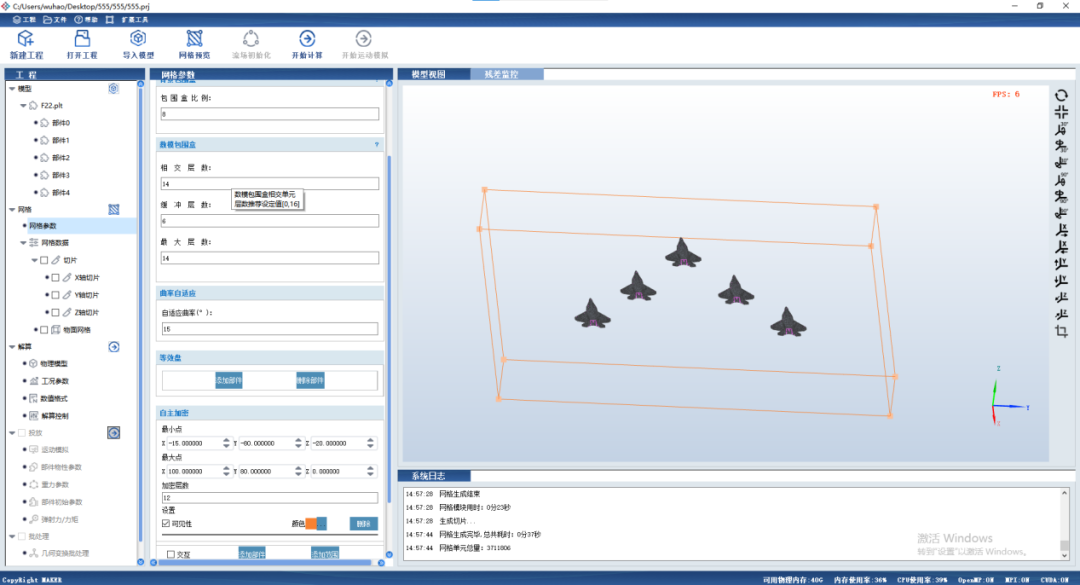Screen dimensions: 1080x585
Task: Toggle checkbox beside bottom 添加部件 button
Action: [x=171, y=554]
